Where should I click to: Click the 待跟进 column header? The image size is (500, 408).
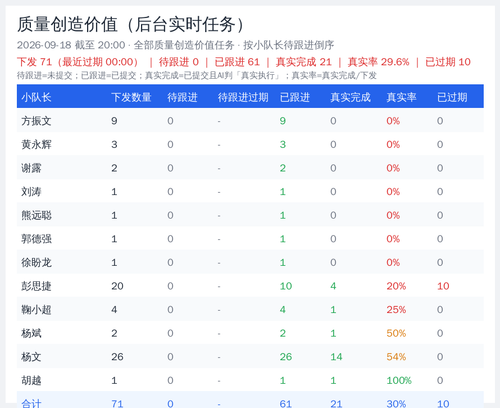pos(182,97)
